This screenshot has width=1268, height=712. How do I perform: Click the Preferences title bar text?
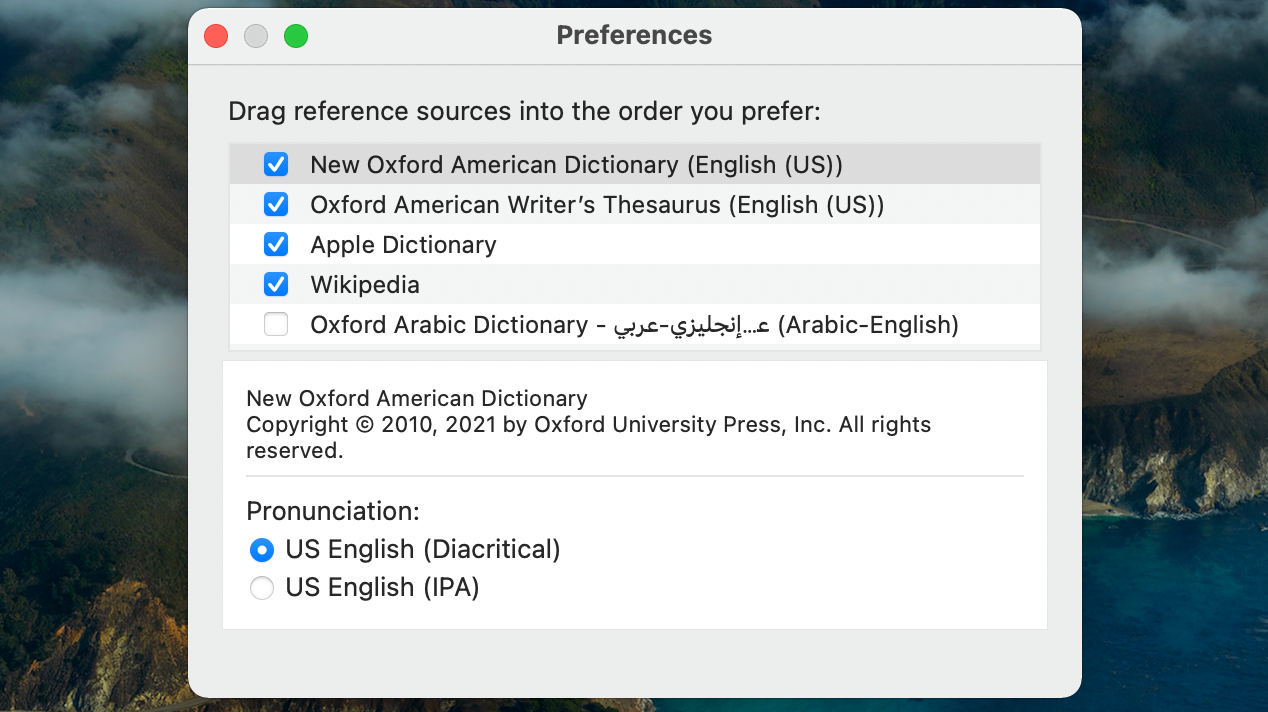(x=634, y=35)
